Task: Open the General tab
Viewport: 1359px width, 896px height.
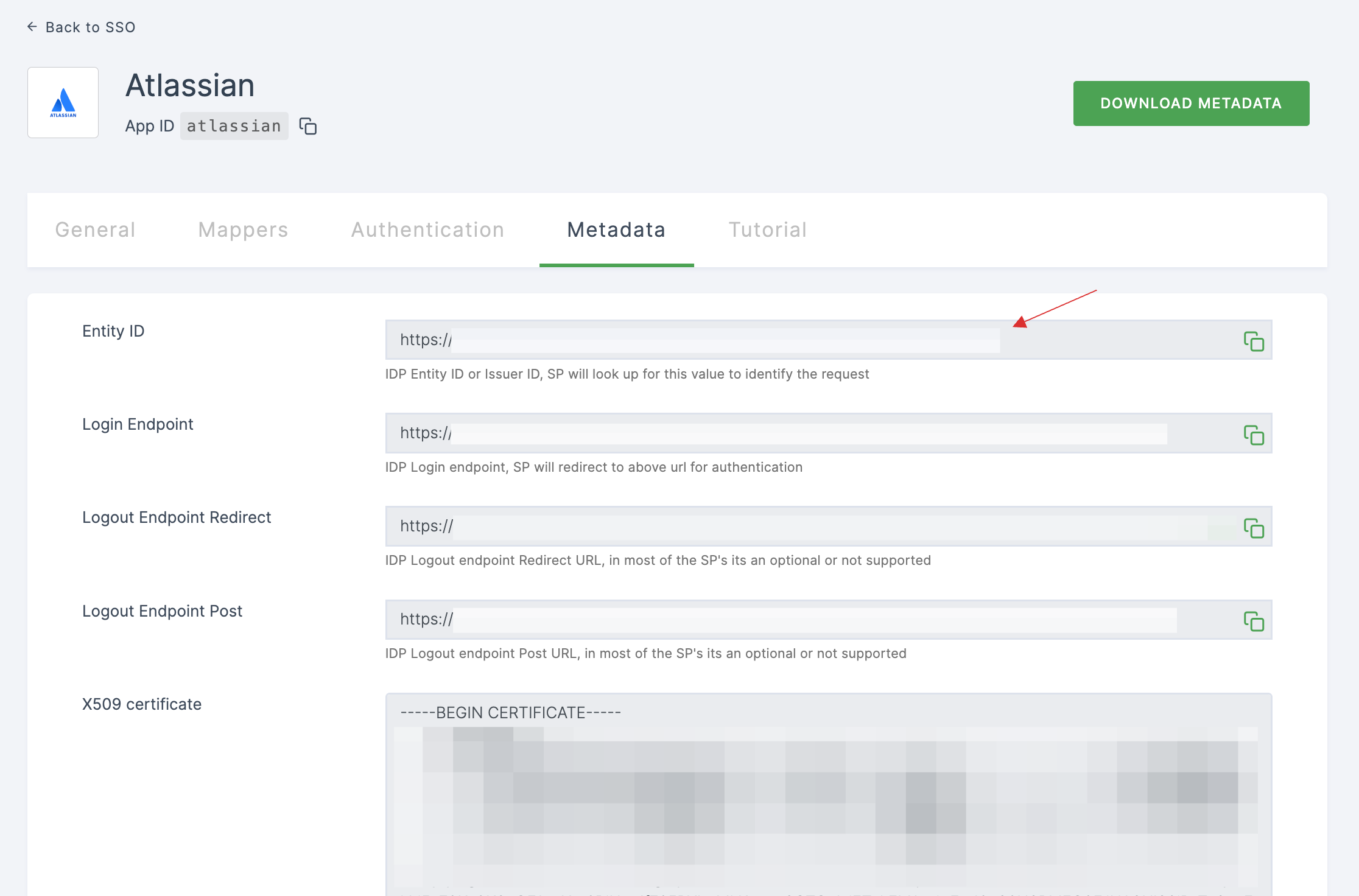Action: [x=95, y=230]
